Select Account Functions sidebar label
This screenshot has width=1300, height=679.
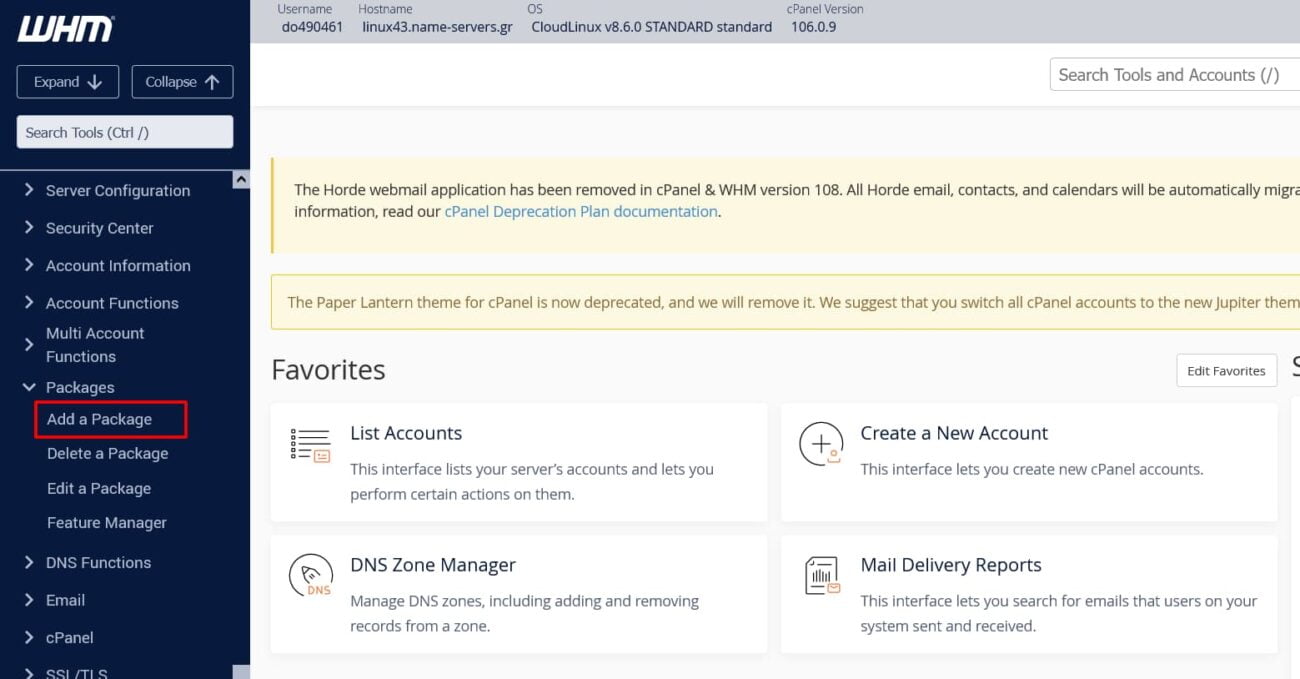click(x=112, y=303)
